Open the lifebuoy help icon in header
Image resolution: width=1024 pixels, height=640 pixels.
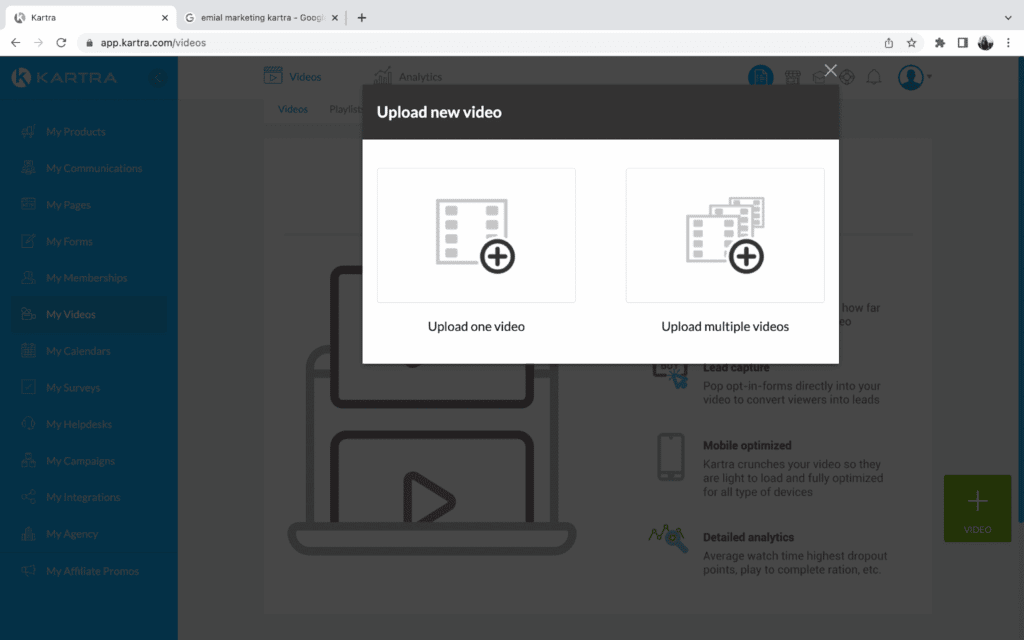coord(847,78)
